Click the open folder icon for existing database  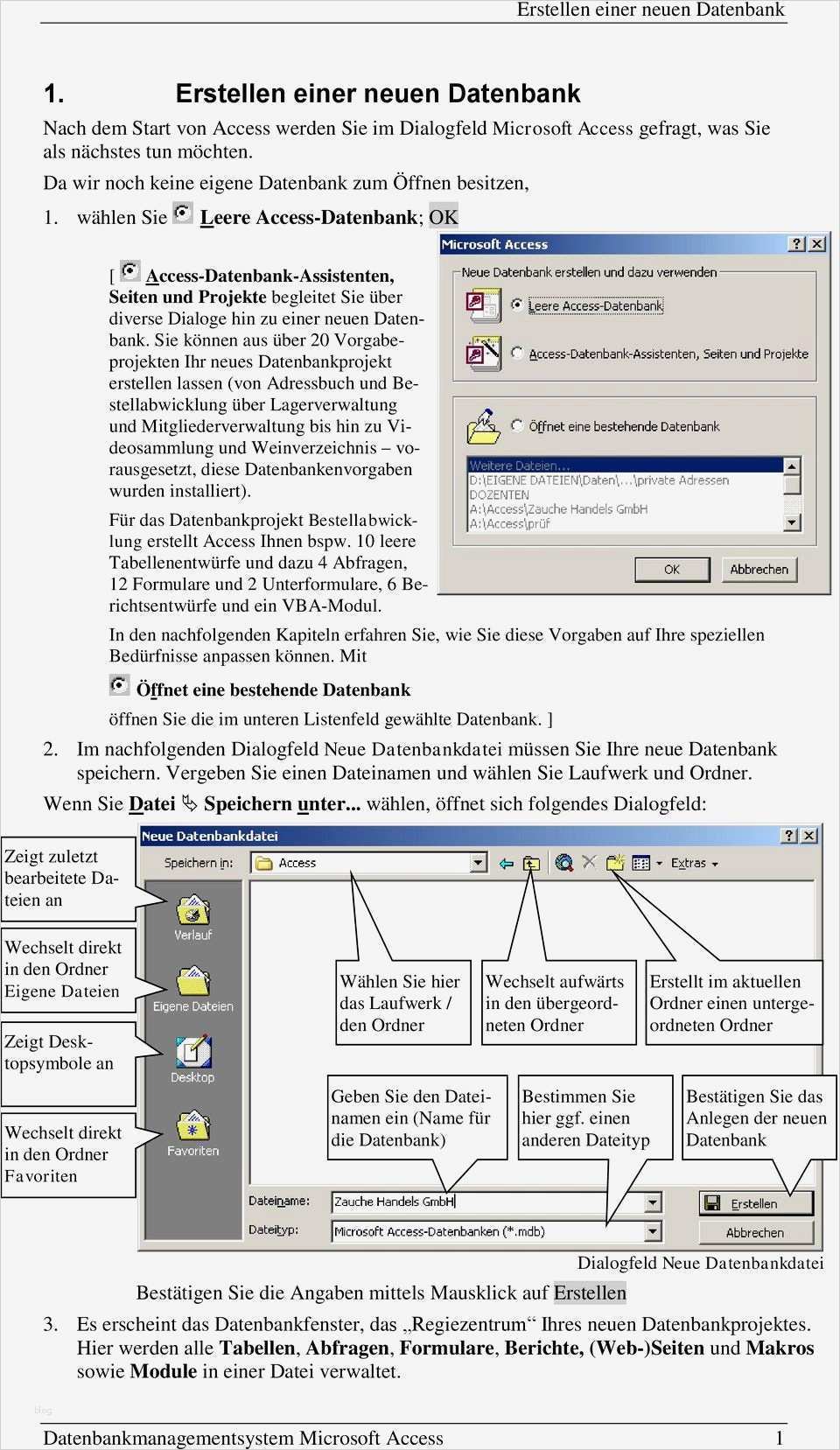(x=483, y=425)
